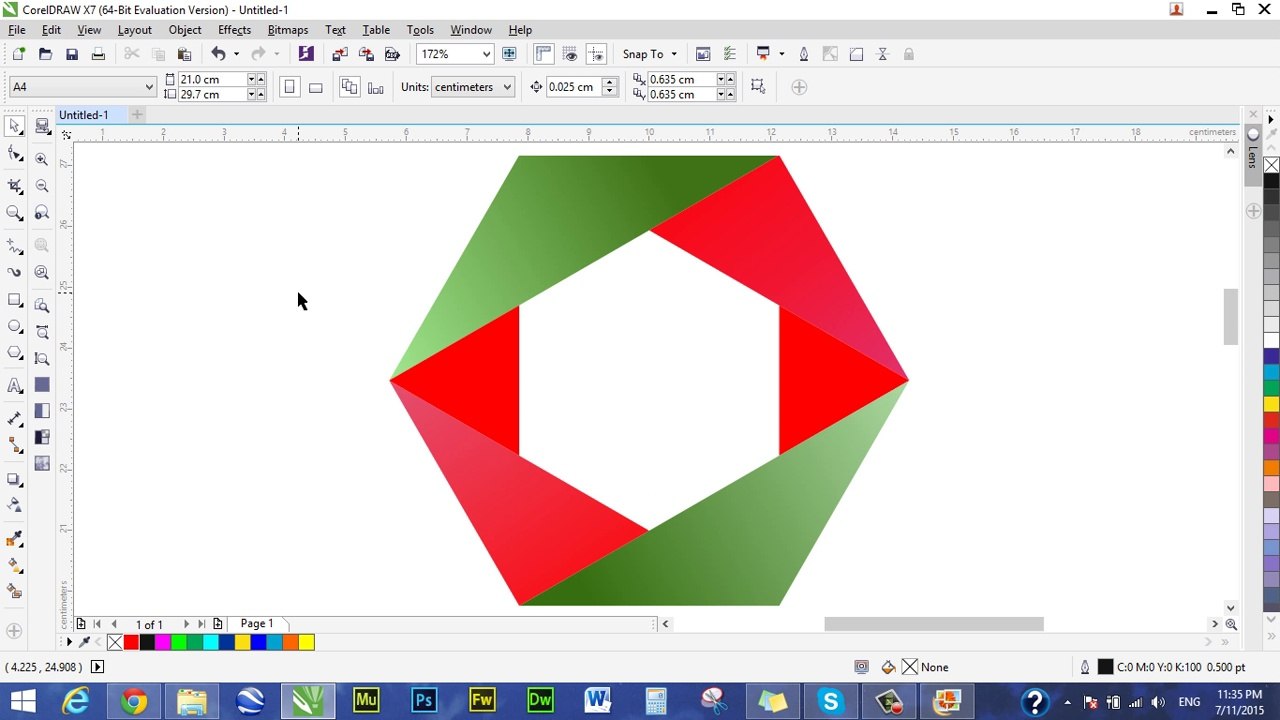The width and height of the screenshot is (1280, 720).
Task: Go to next page arrow
Action: pyautogui.click(x=186, y=624)
